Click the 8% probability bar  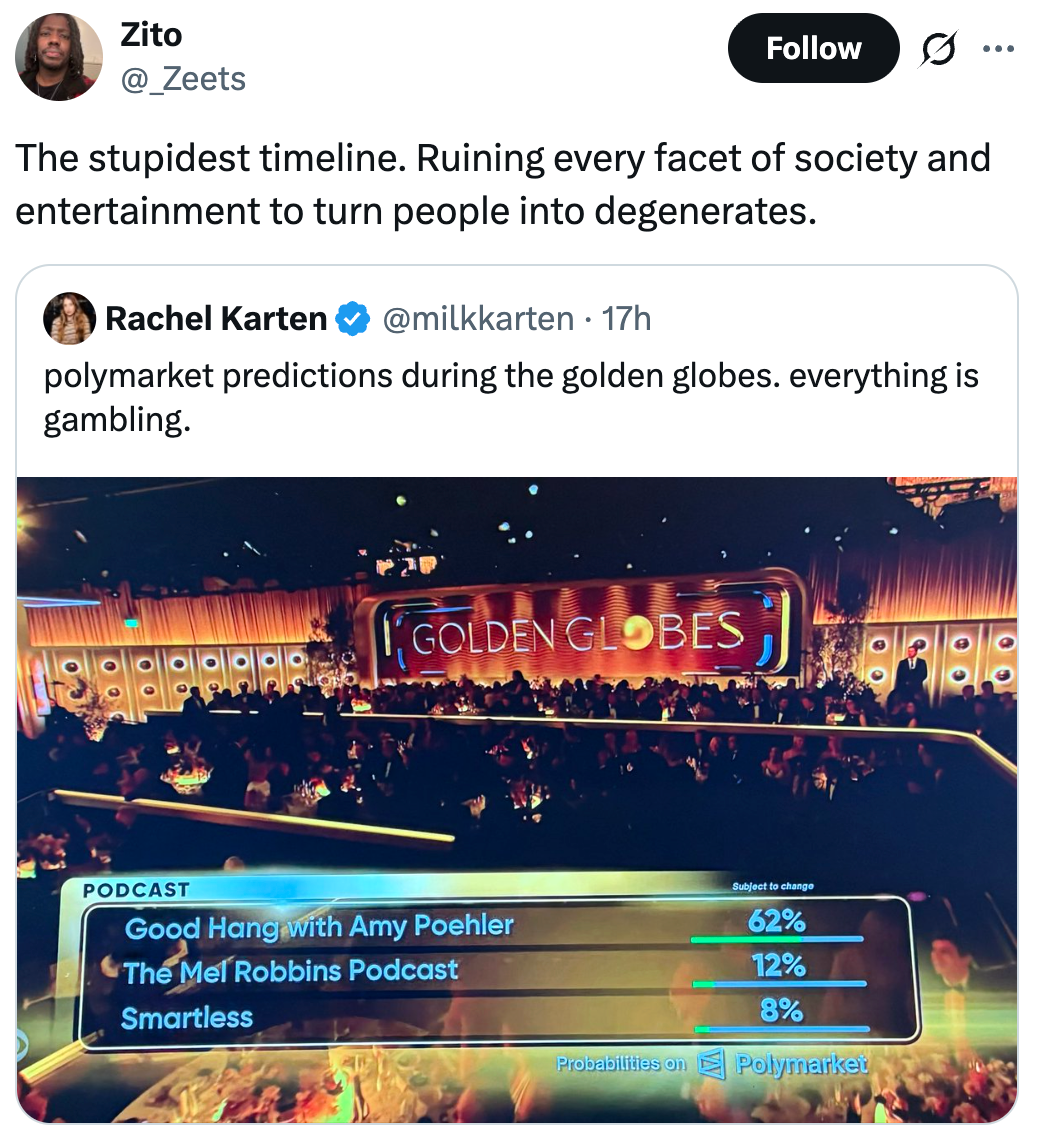[781, 1028]
